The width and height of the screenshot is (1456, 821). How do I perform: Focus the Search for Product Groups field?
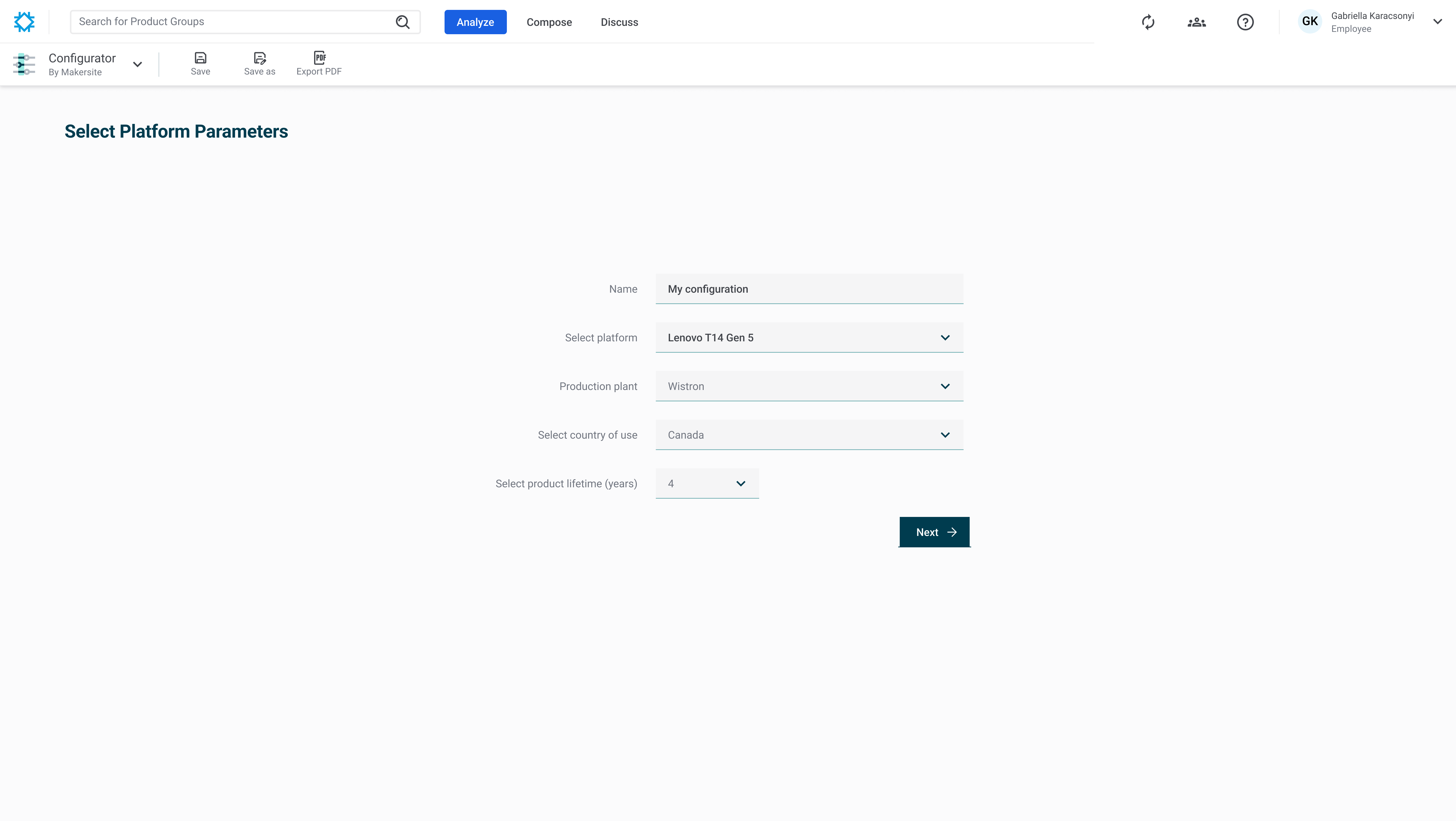click(245, 22)
